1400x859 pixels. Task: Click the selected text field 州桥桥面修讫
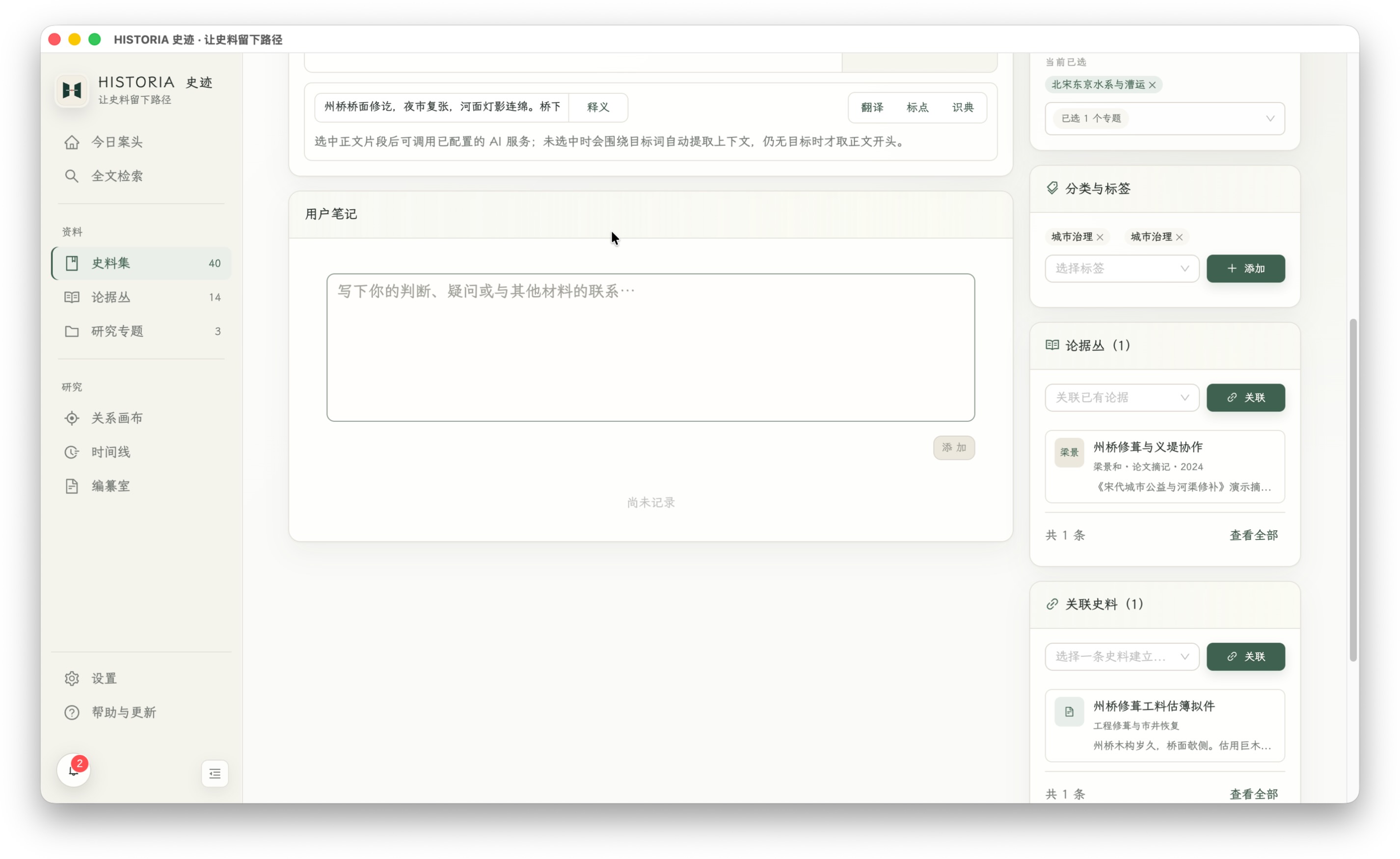[442, 107]
